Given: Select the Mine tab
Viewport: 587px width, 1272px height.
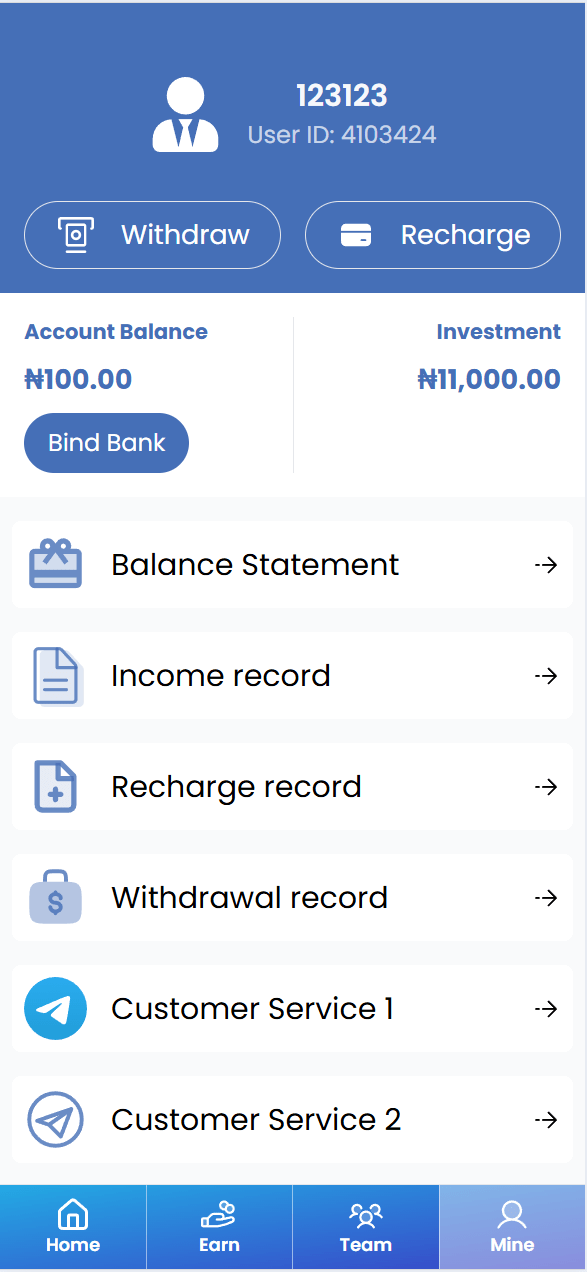Looking at the screenshot, I should [x=512, y=1227].
